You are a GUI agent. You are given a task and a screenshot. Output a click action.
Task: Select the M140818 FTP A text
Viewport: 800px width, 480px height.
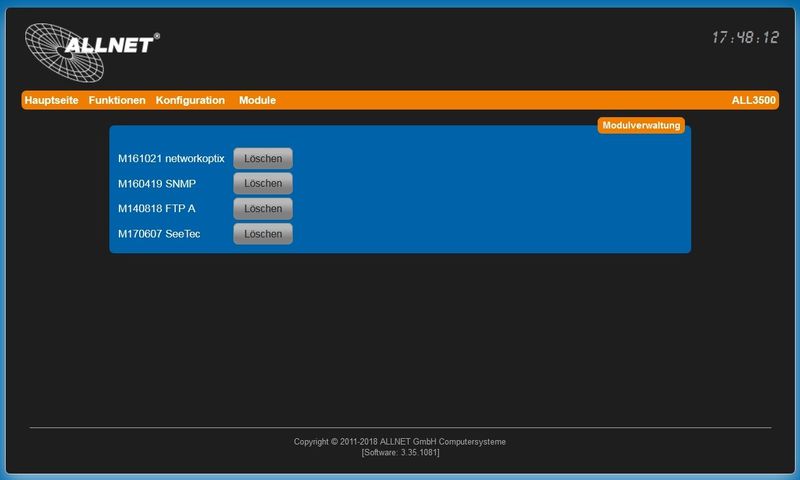pos(157,209)
